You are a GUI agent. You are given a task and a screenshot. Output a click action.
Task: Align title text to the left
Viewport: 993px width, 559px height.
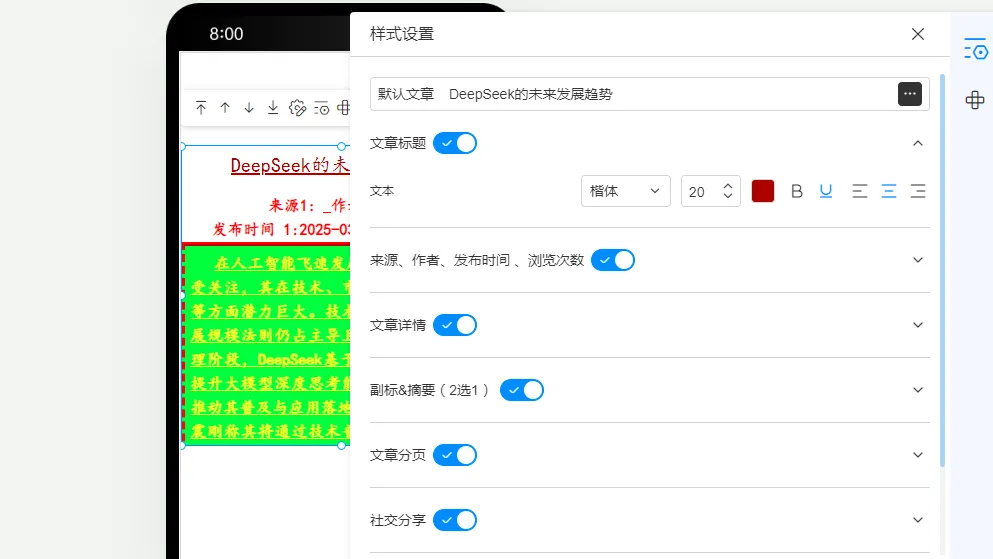pyautogui.click(x=860, y=191)
